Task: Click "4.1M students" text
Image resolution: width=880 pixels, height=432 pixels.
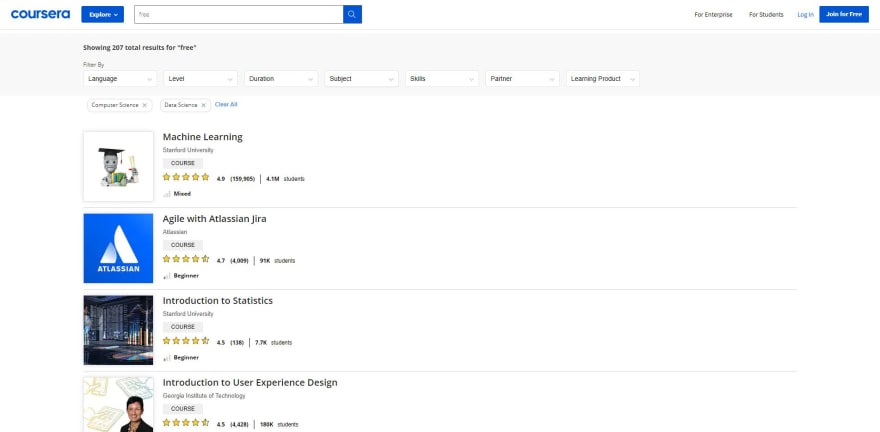Action: [x=286, y=179]
